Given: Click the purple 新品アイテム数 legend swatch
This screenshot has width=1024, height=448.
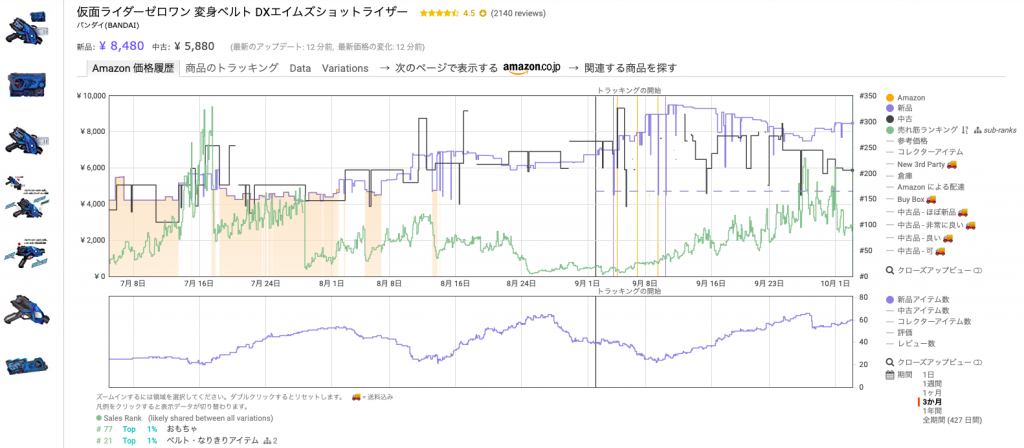Looking at the screenshot, I should pos(890,299).
